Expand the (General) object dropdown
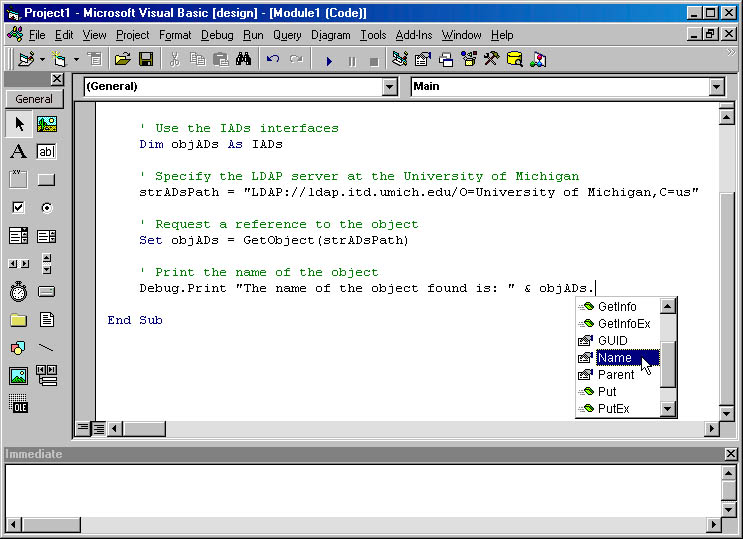This screenshot has width=743, height=539. tap(390, 87)
